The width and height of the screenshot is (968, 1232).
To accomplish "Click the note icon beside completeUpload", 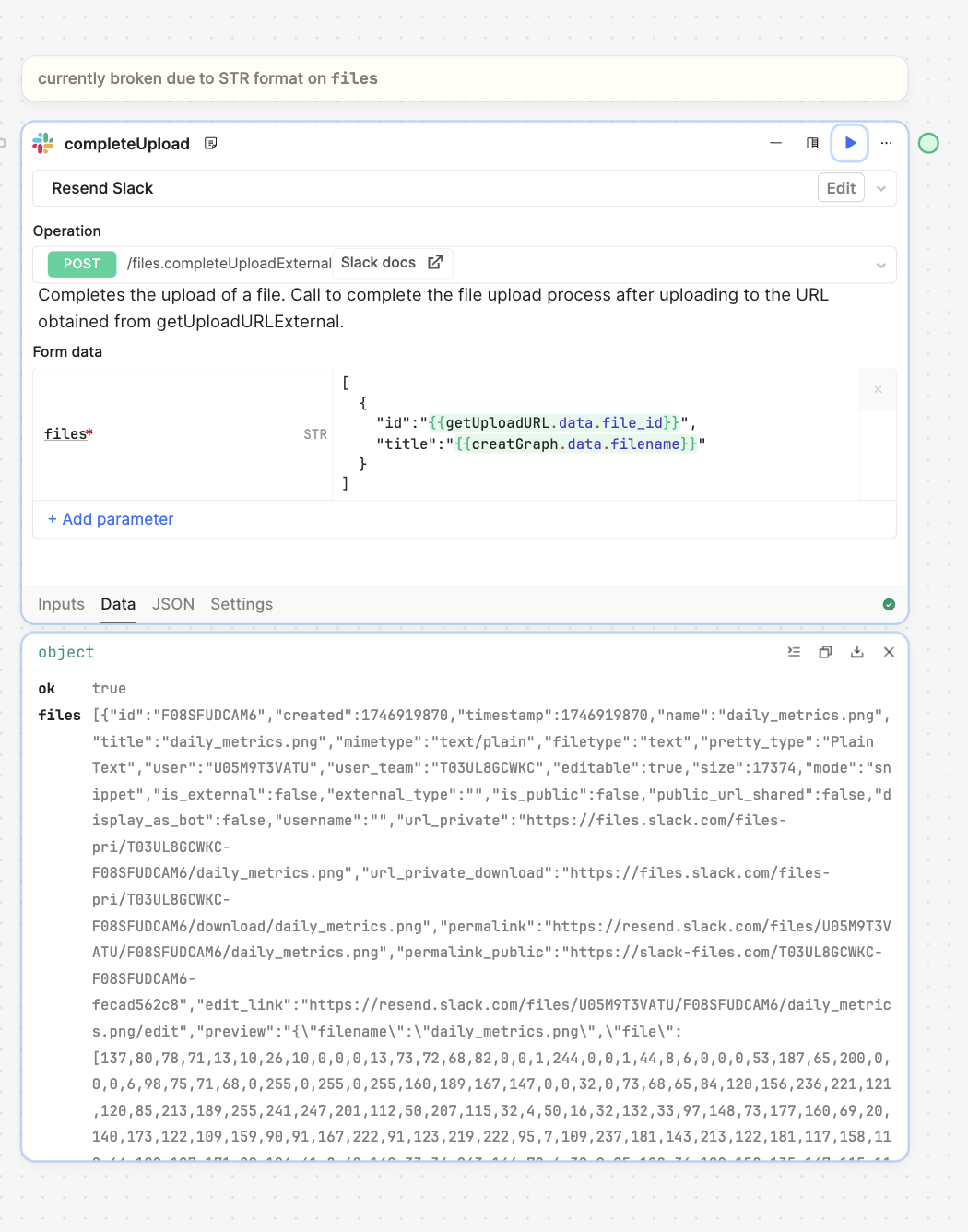I will pos(211,143).
